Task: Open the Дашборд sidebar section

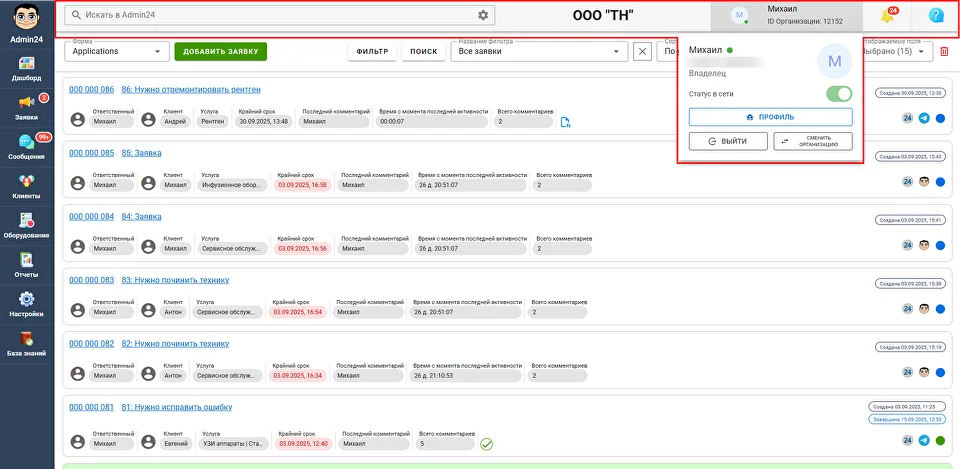Action: tap(26, 69)
